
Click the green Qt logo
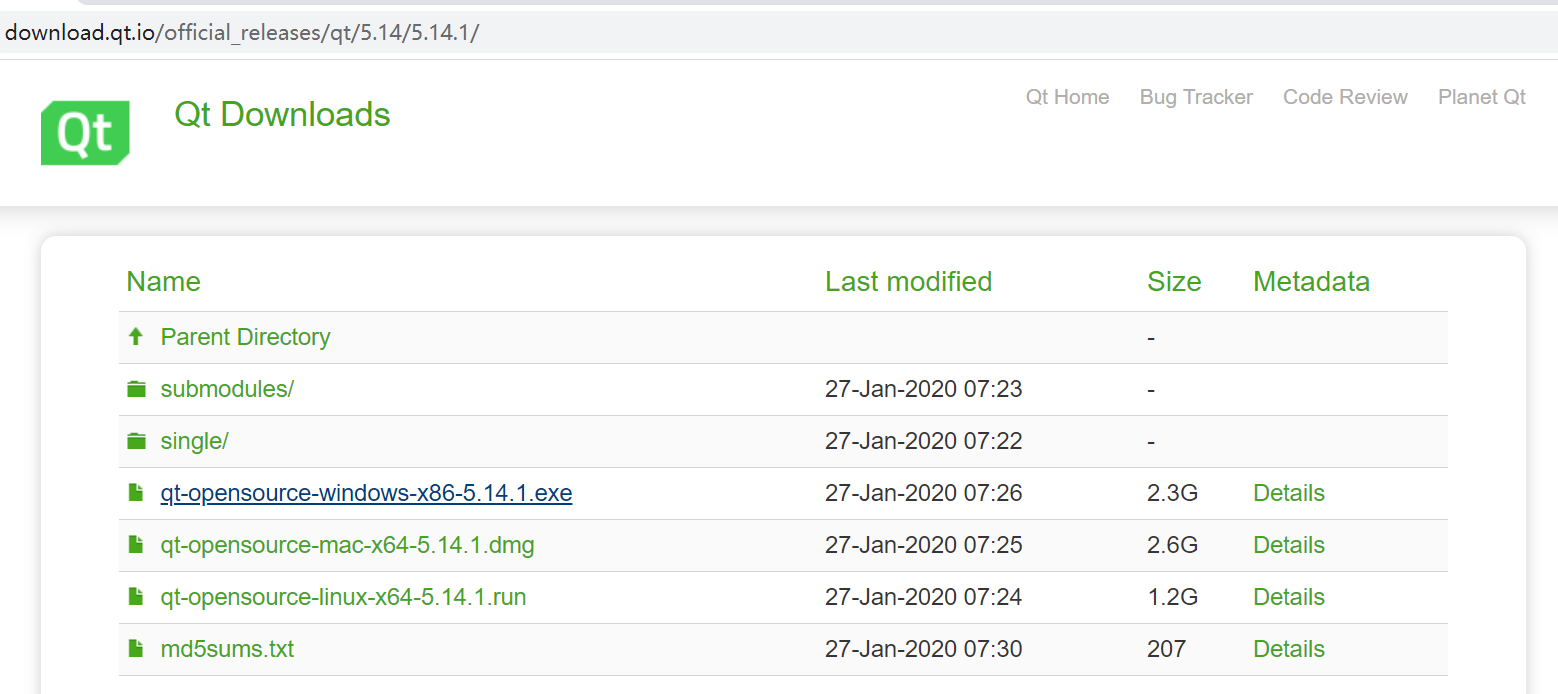[x=85, y=133]
